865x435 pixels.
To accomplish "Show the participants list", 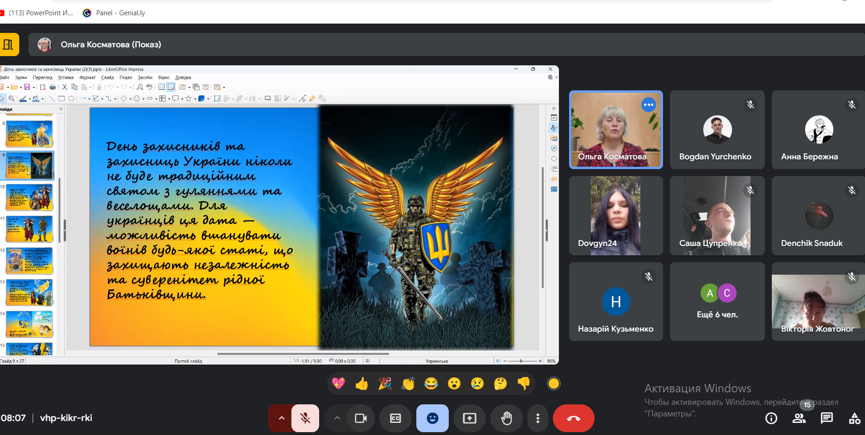I will (x=799, y=418).
